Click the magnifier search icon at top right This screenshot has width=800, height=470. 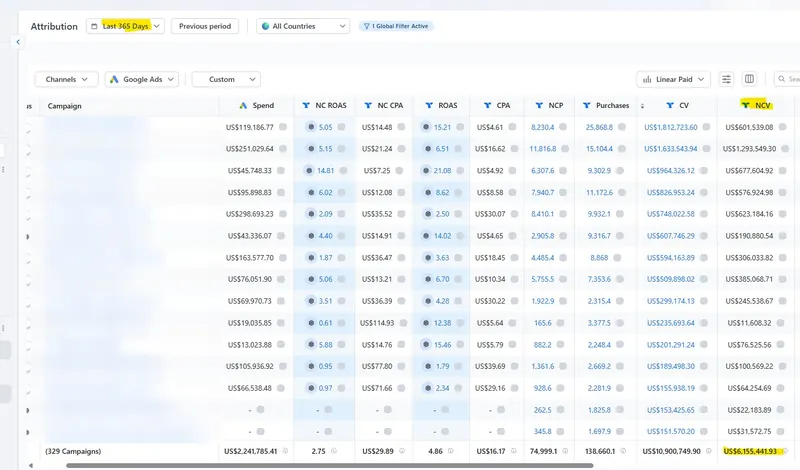point(782,79)
